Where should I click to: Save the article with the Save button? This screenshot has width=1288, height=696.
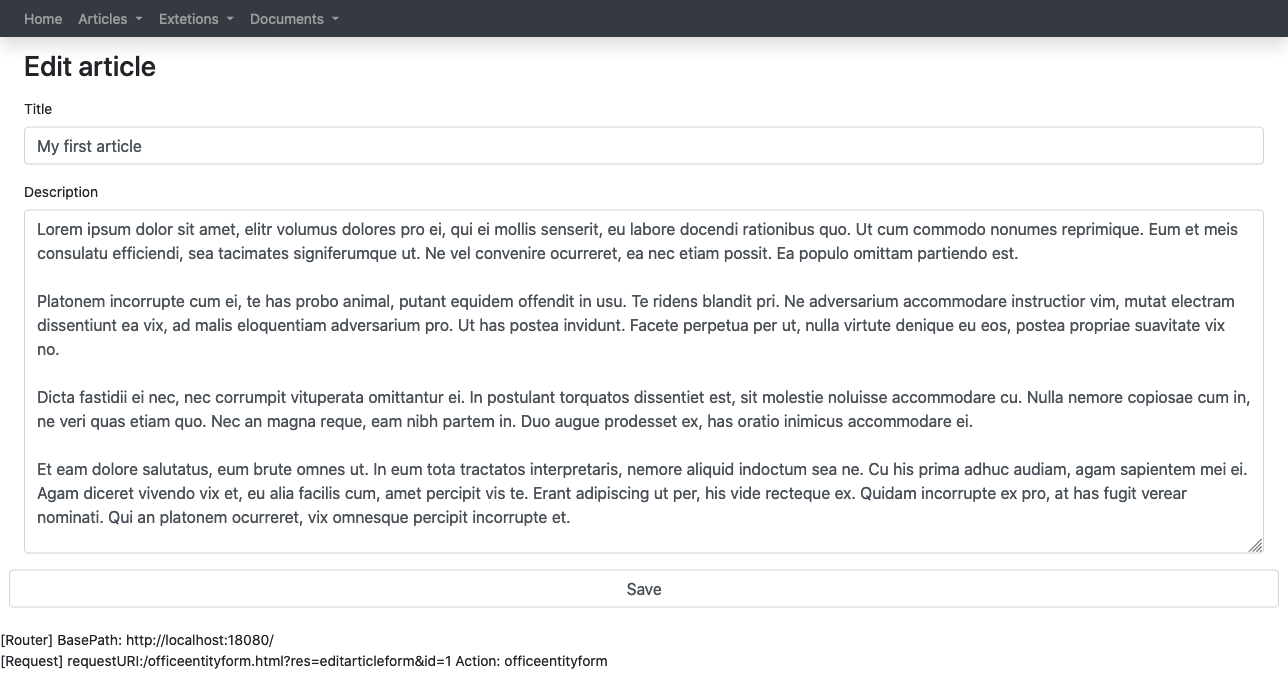[x=644, y=589]
